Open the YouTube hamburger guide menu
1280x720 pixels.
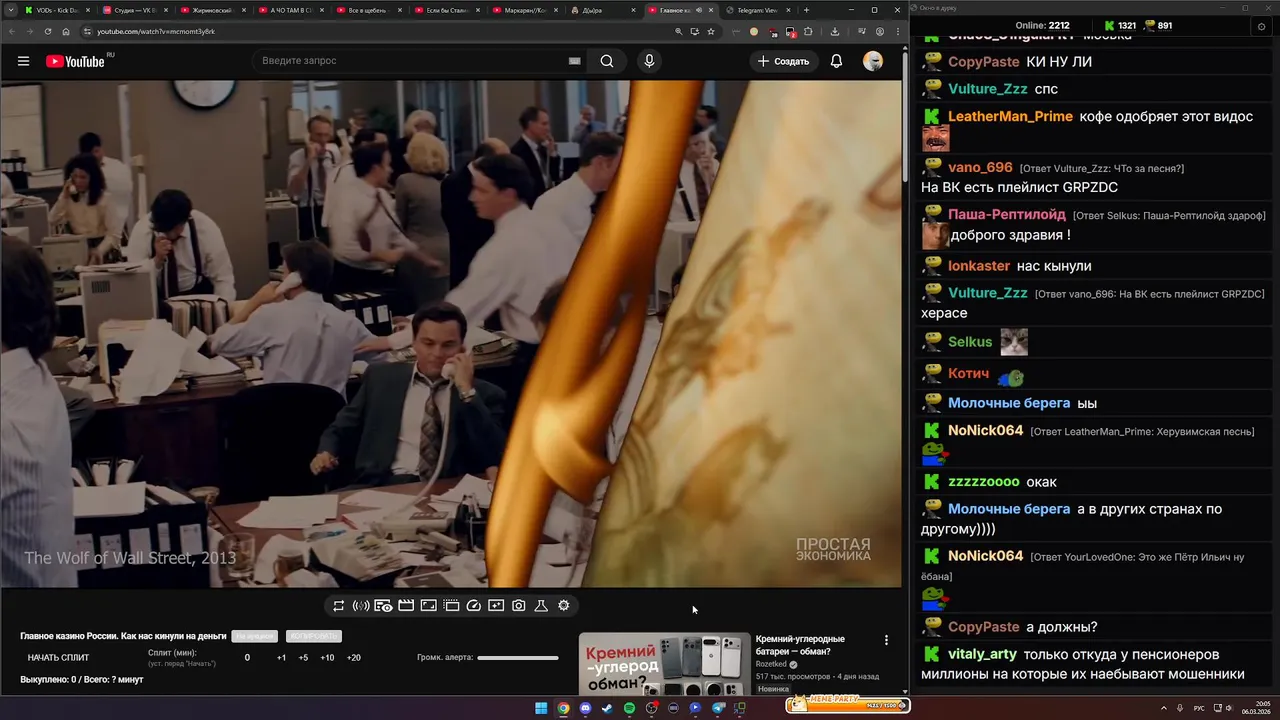pyautogui.click(x=23, y=61)
